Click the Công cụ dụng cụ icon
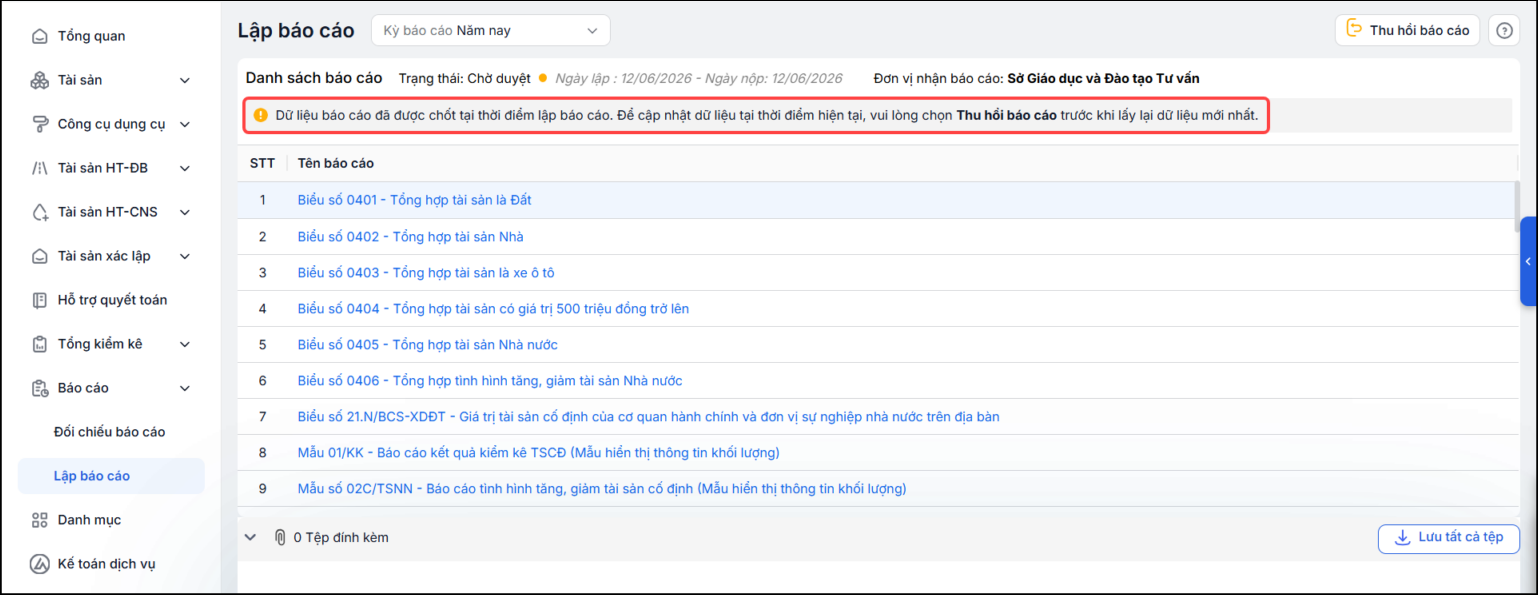Viewport: 1538px width, 595px height. [40, 124]
